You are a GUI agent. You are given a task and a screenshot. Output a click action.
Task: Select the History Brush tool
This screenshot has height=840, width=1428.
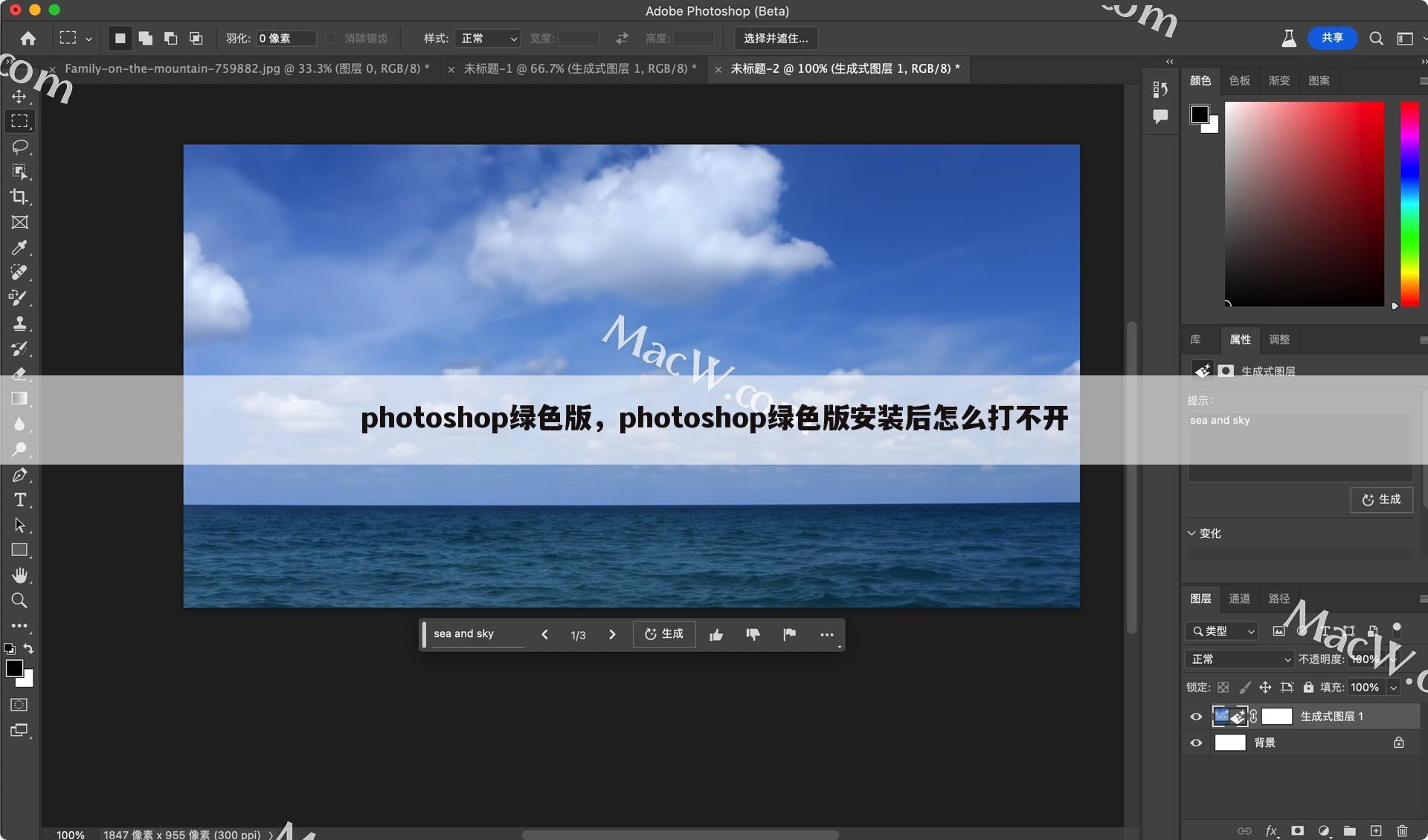click(x=19, y=349)
